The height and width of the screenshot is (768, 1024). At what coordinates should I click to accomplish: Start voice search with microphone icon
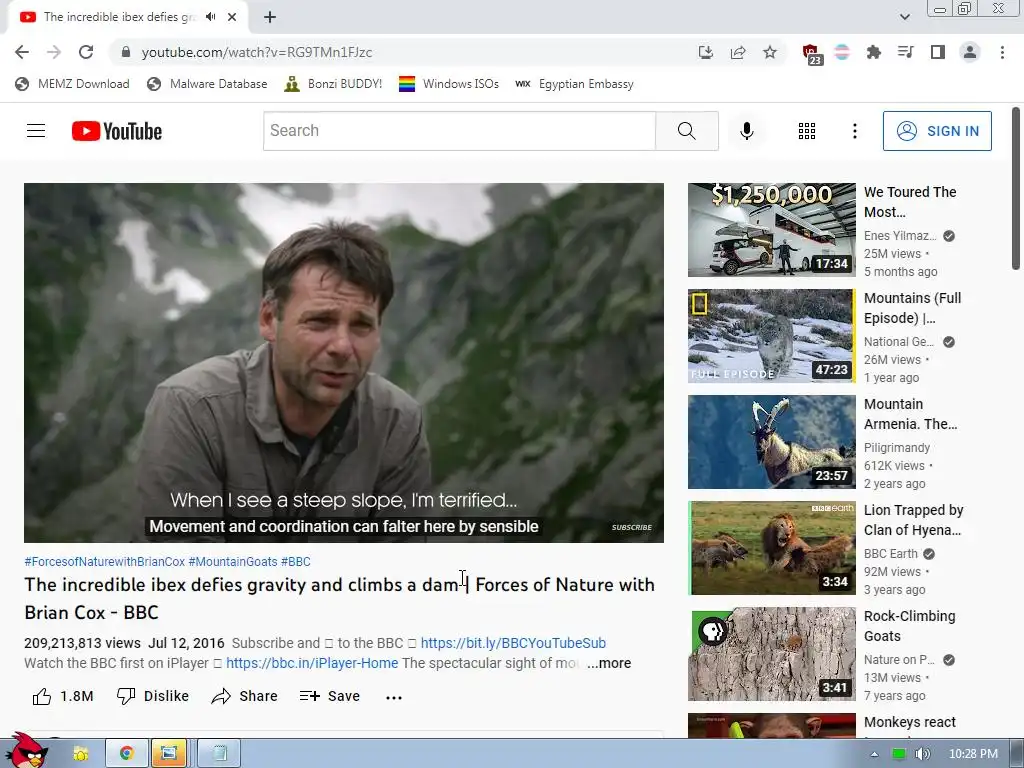(746, 131)
